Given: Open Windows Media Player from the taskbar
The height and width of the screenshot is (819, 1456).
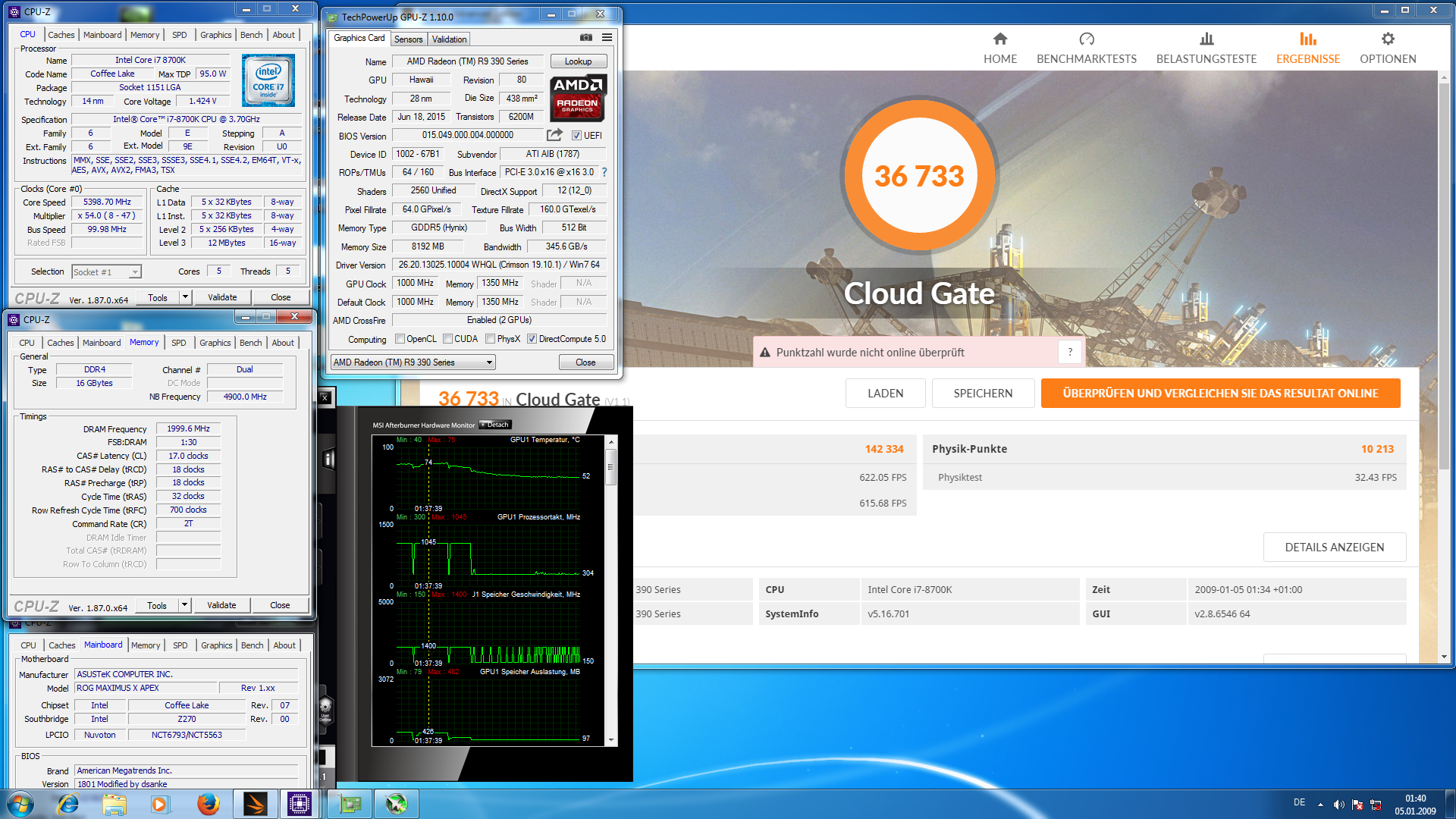Looking at the screenshot, I should [x=160, y=804].
